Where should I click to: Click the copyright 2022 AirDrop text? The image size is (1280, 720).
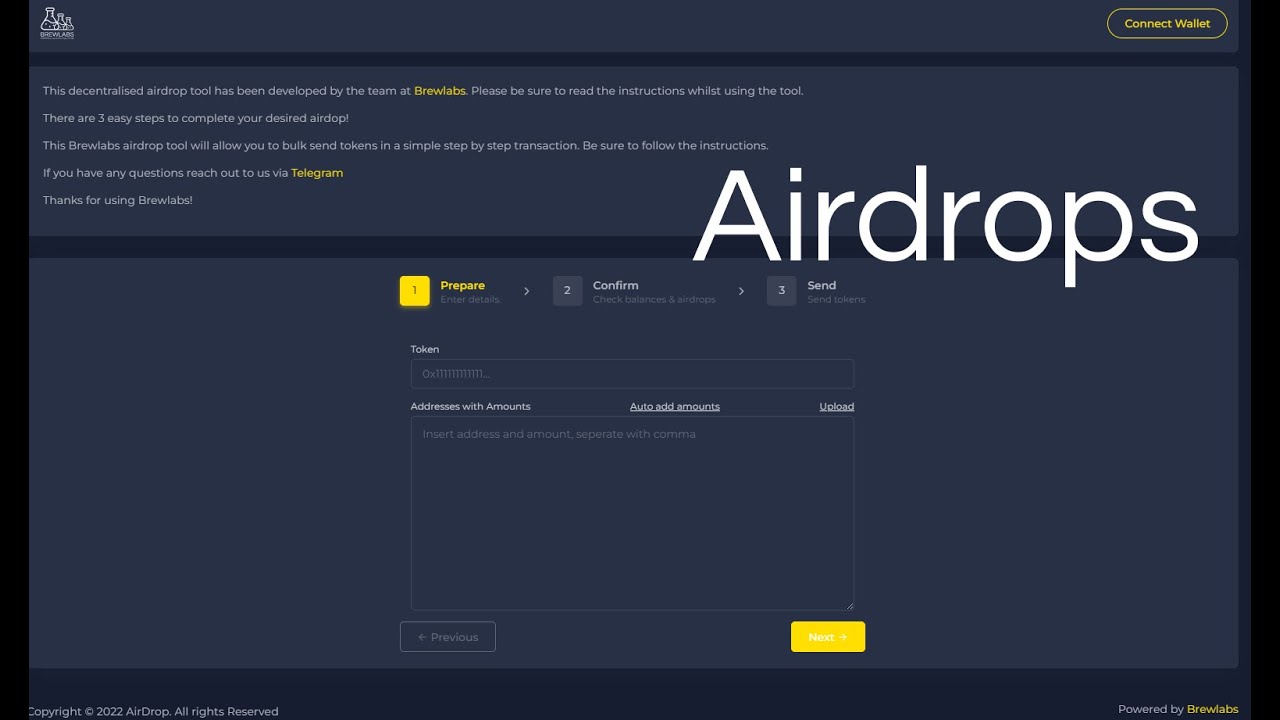tap(153, 712)
